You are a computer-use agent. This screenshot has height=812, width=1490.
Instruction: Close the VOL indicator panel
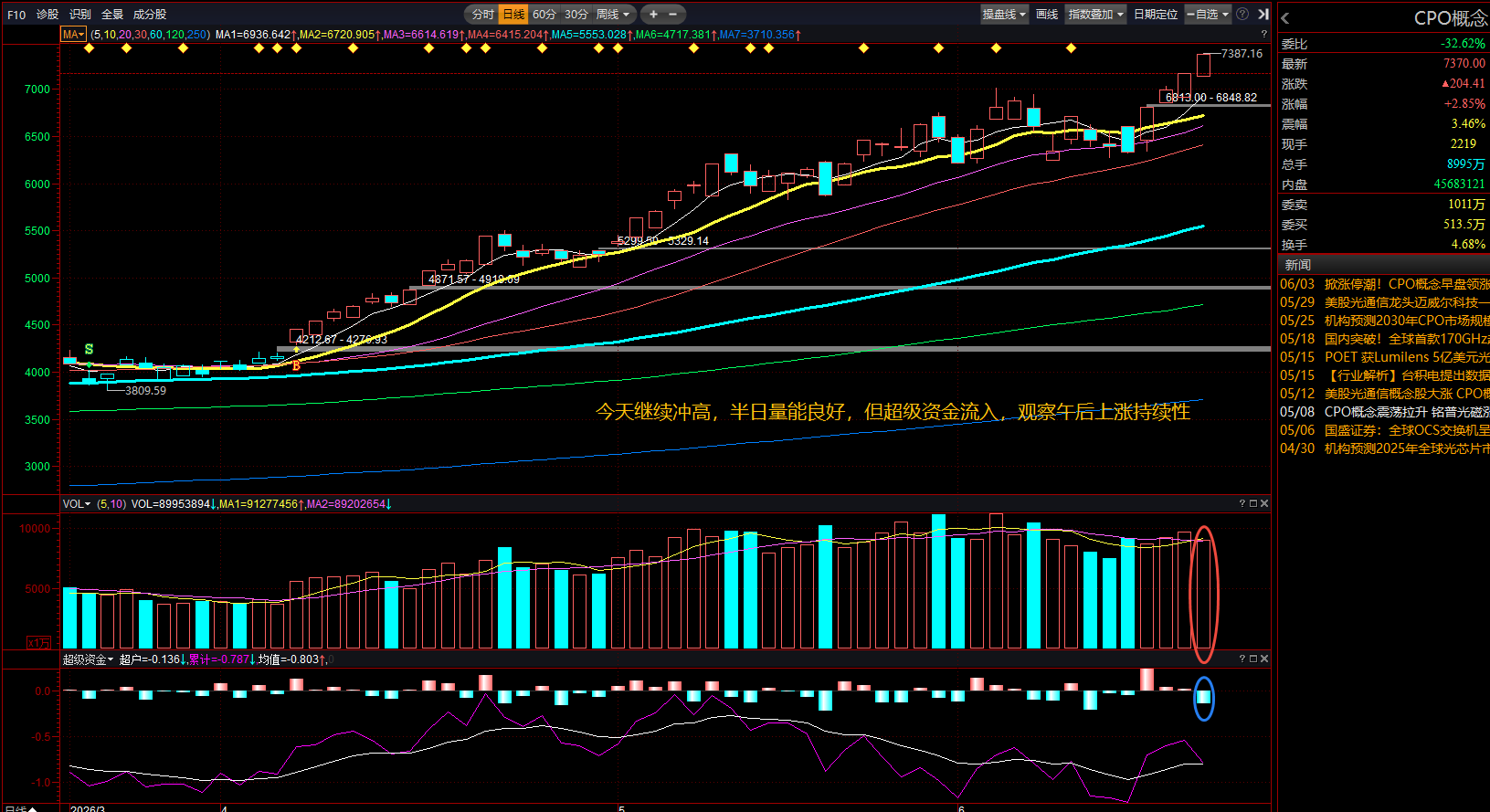coord(1264,503)
